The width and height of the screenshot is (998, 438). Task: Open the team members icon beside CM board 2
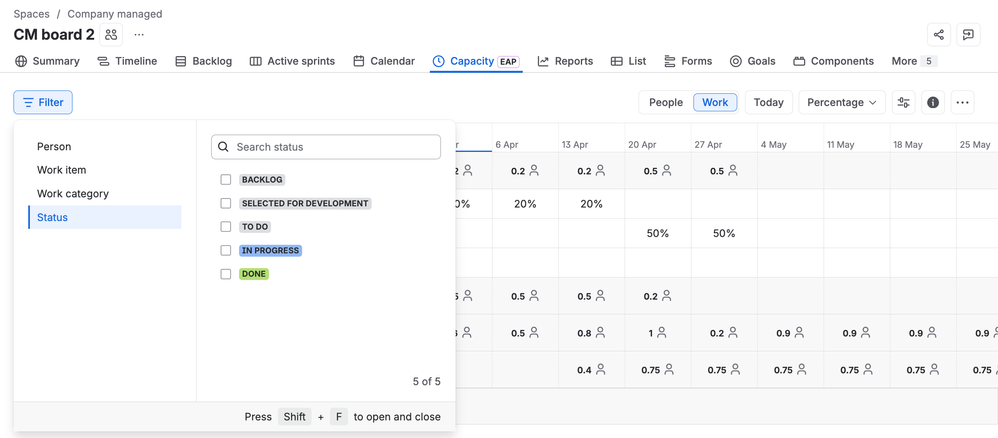click(111, 34)
